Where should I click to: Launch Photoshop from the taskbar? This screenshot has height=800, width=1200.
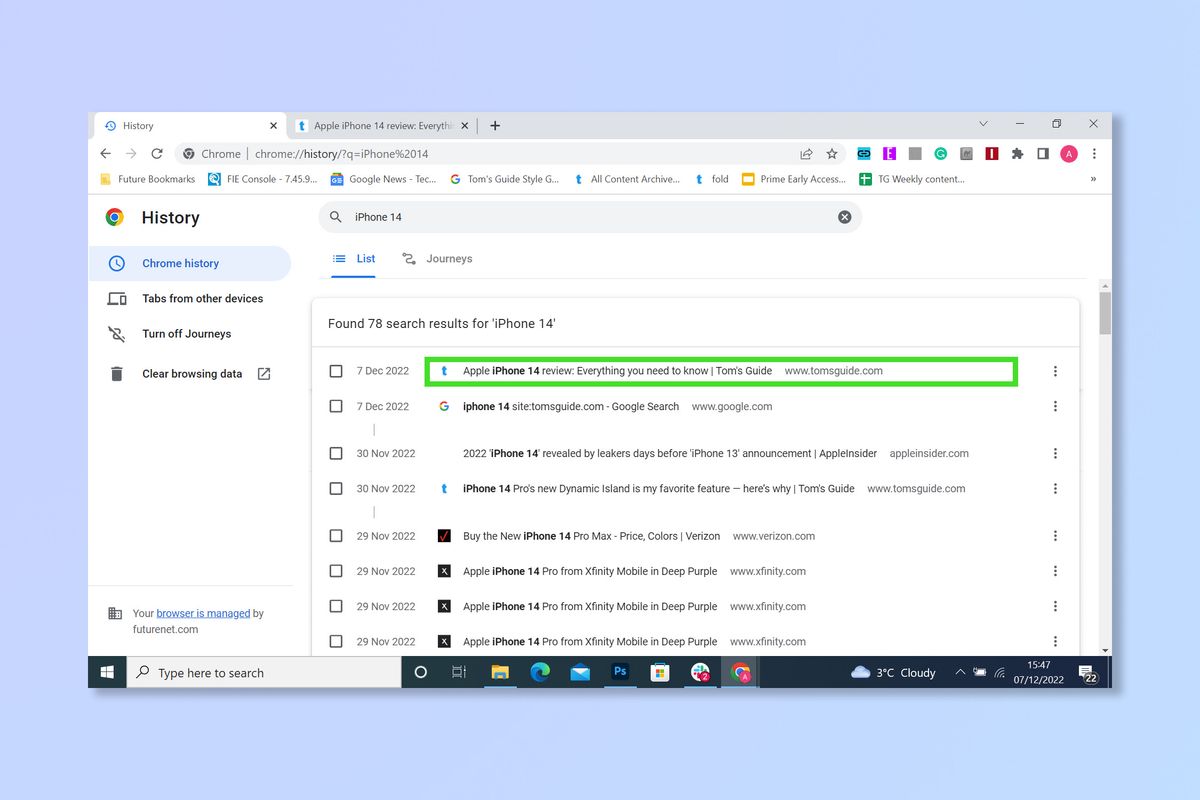pyautogui.click(x=620, y=672)
